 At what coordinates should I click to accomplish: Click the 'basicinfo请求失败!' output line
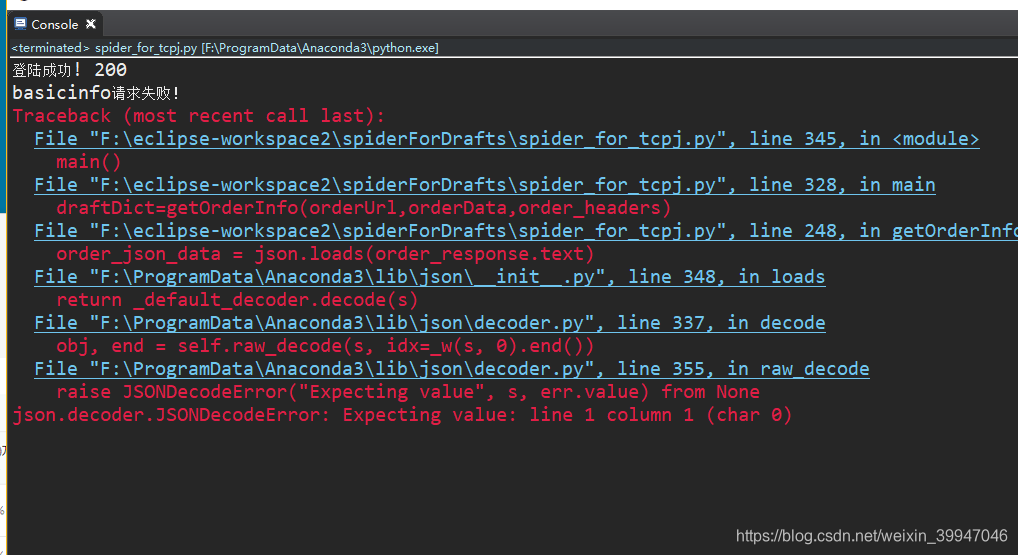coord(95,93)
